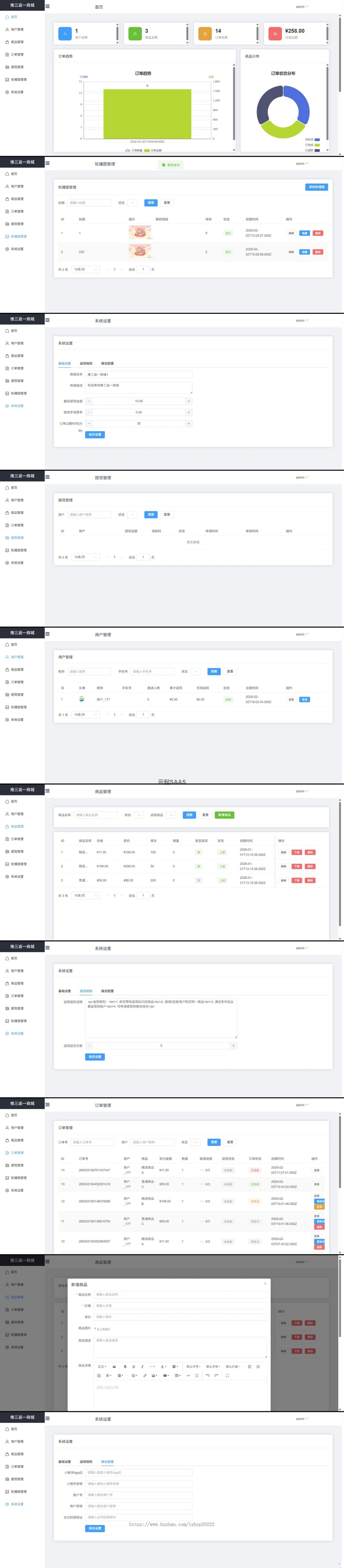
Task: Open the 10条/页 page size select in 用户管理
Action: click(x=85, y=715)
